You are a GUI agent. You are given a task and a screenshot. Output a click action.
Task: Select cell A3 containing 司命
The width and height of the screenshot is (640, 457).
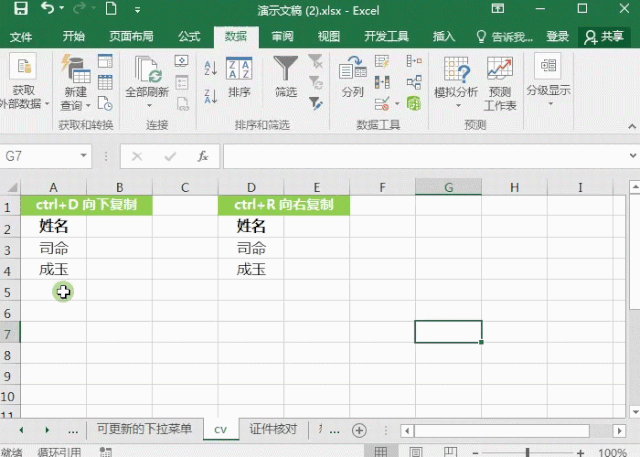(x=53, y=248)
